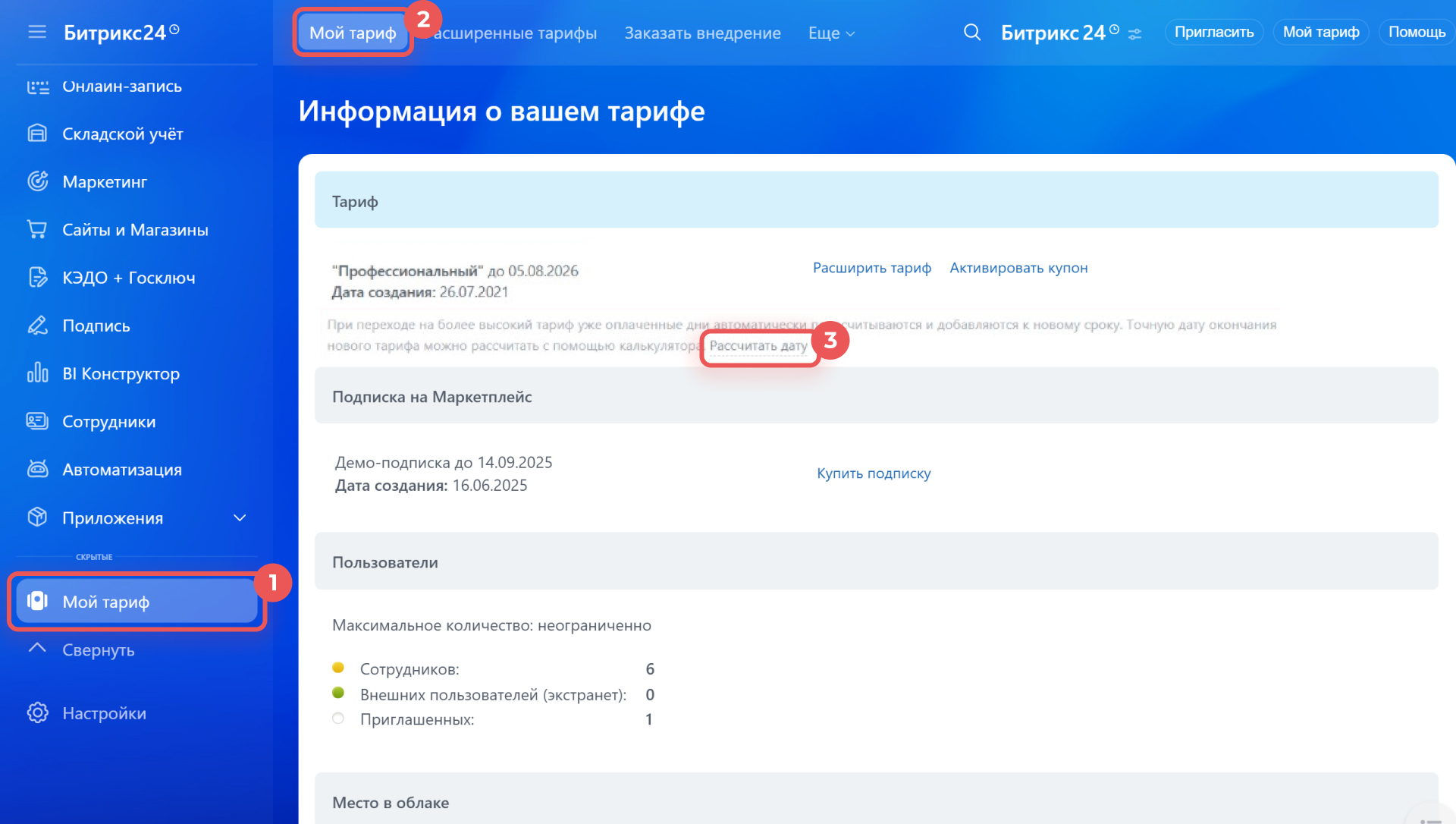
Task: Click the Маркетинг target icon
Action: [37, 181]
